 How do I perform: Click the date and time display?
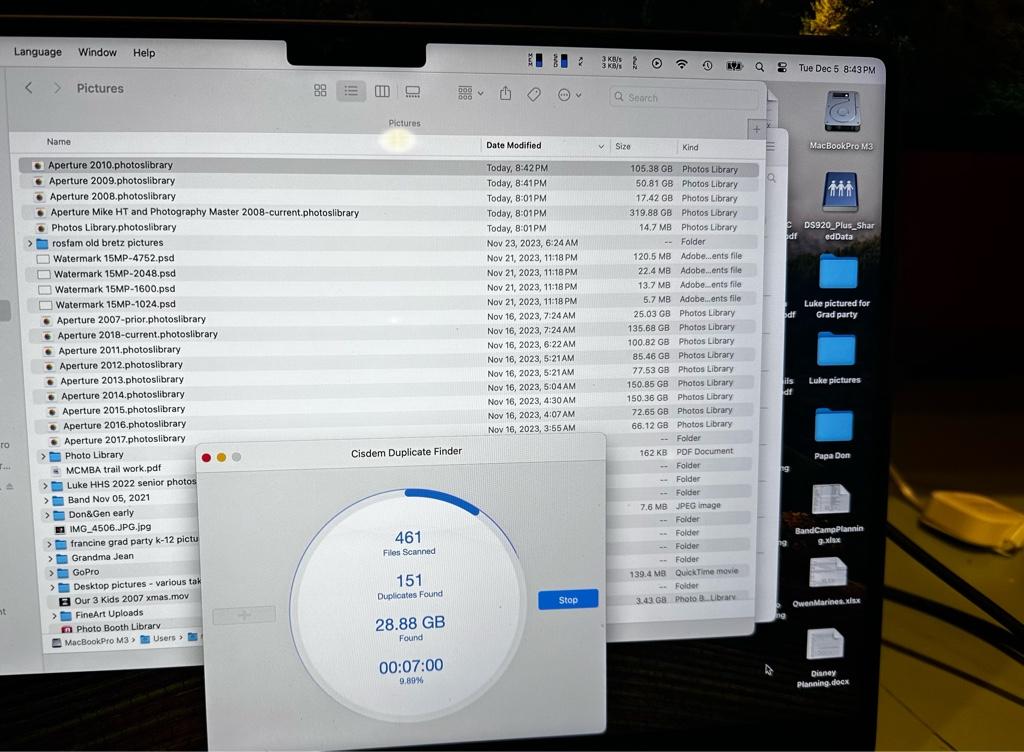pyautogui.click(x=837, y=69)
